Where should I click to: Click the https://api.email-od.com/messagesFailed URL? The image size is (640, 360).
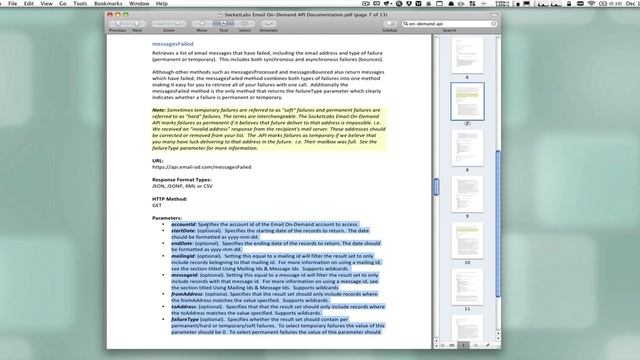coord(202,167)
